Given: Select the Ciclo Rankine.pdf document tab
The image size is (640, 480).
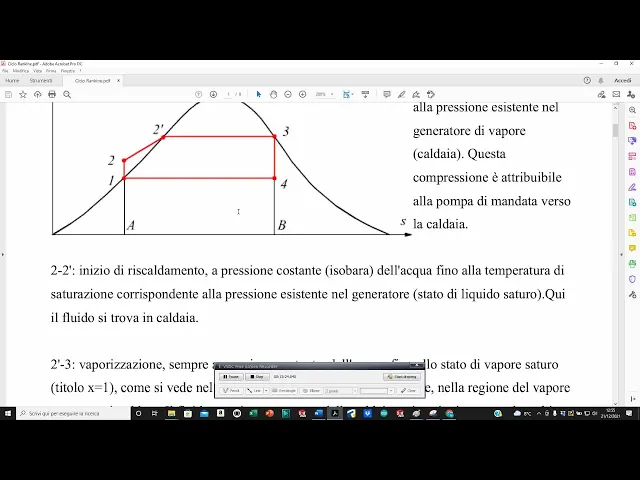Looking at the screenshot, I should point(93,80).
